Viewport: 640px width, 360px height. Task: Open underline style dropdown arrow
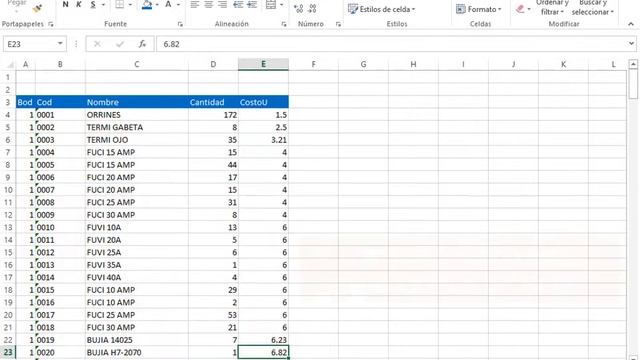click(103, 5)
